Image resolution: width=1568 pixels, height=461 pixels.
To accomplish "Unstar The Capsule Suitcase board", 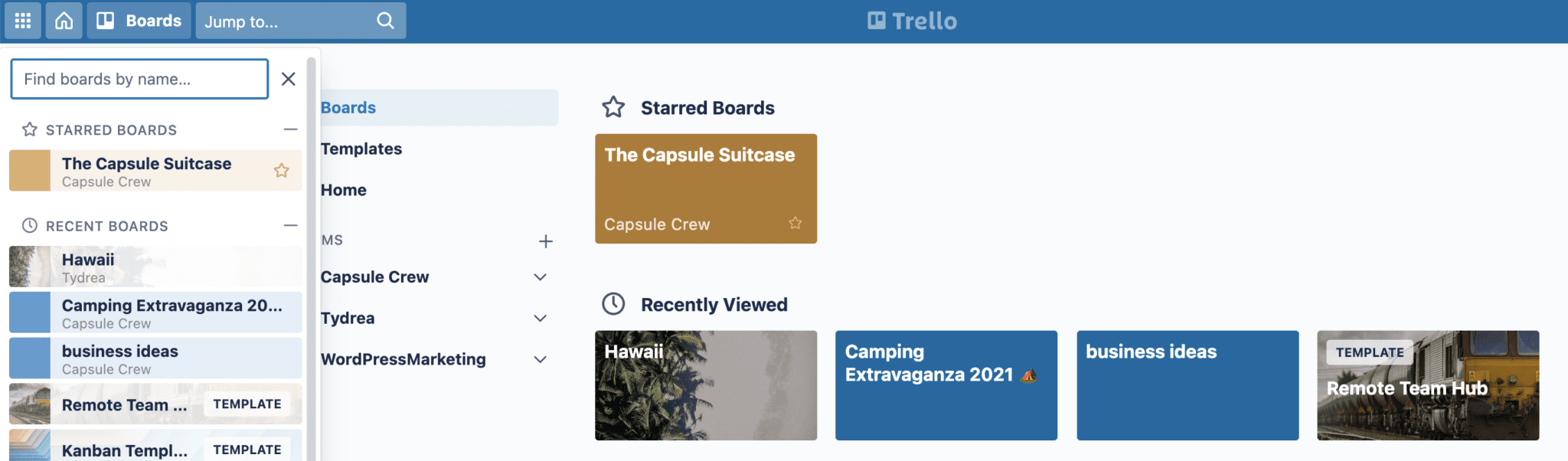I will [283, 170].
